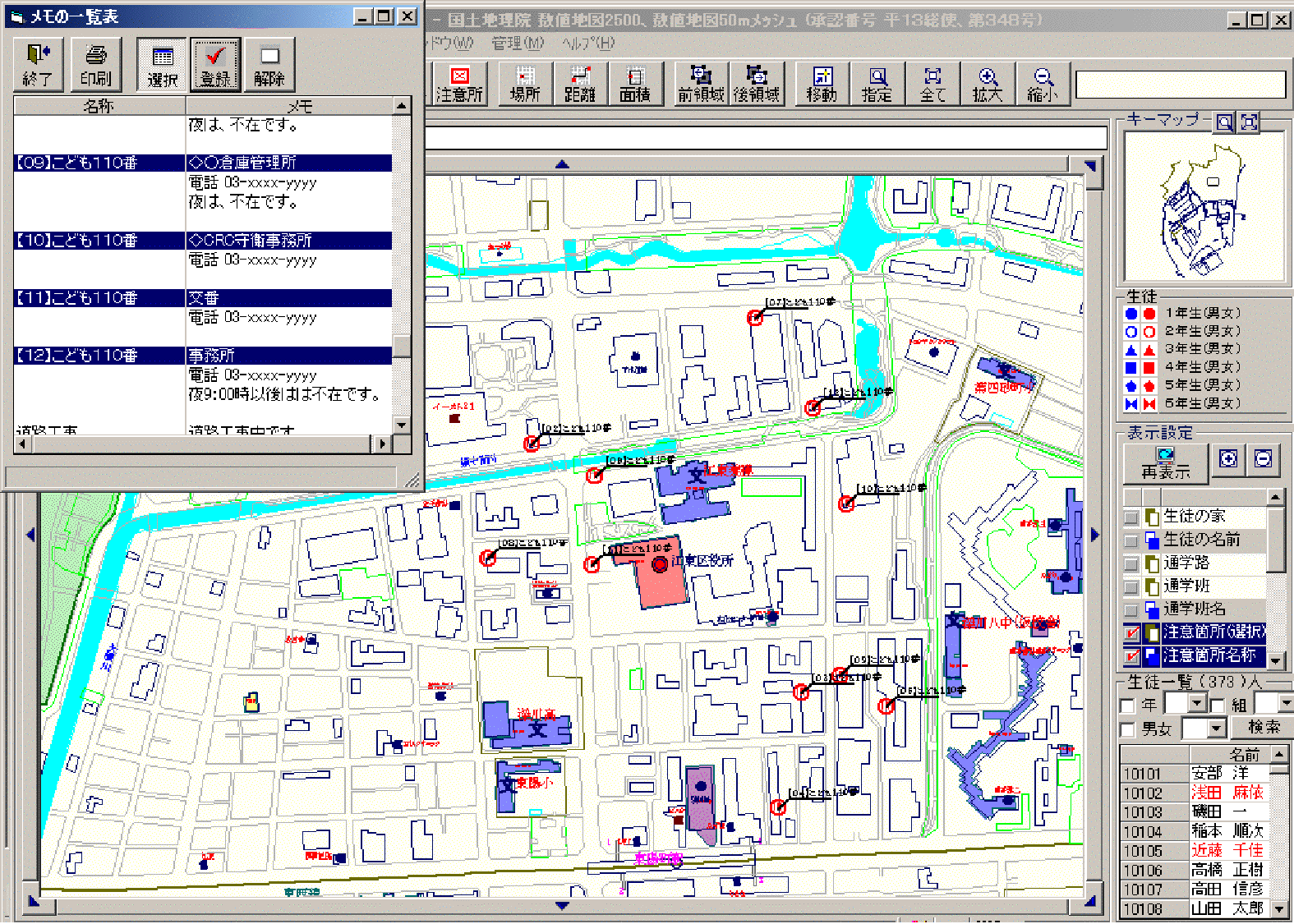This screenshot has width=1294, height=924.
Task: Click key map magnifier icon
Action: pos(1224,122)
